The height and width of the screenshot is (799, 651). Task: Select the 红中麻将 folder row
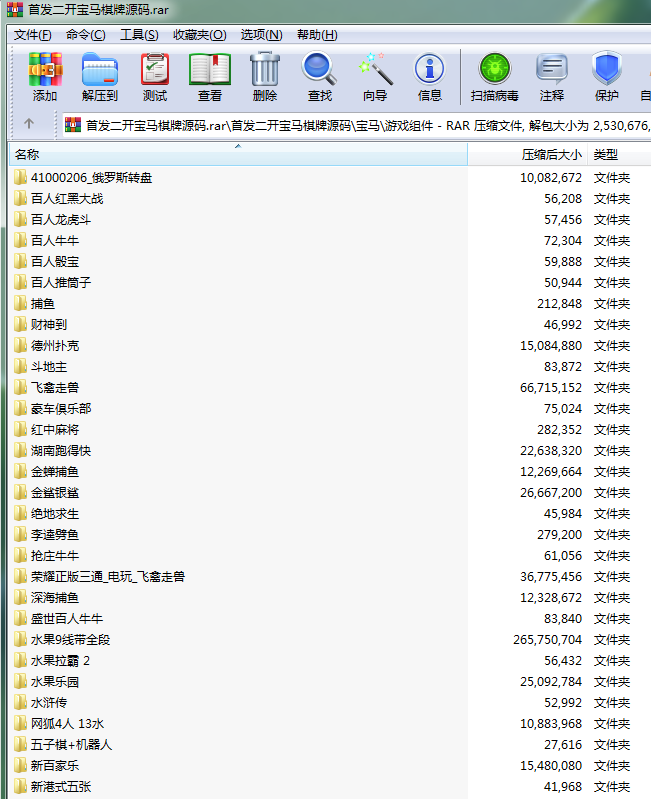coord(330,430)
